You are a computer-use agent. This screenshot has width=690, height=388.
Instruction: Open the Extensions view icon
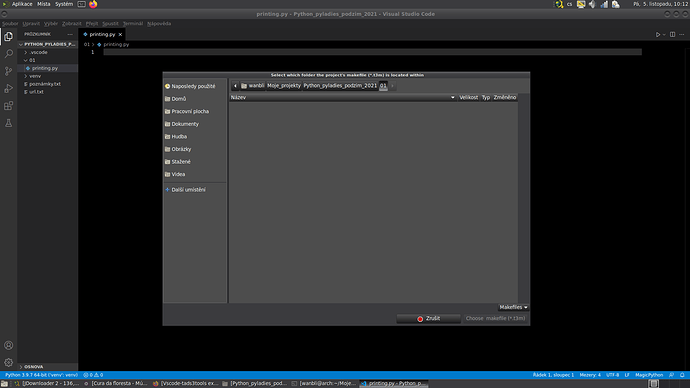point(8,106)
